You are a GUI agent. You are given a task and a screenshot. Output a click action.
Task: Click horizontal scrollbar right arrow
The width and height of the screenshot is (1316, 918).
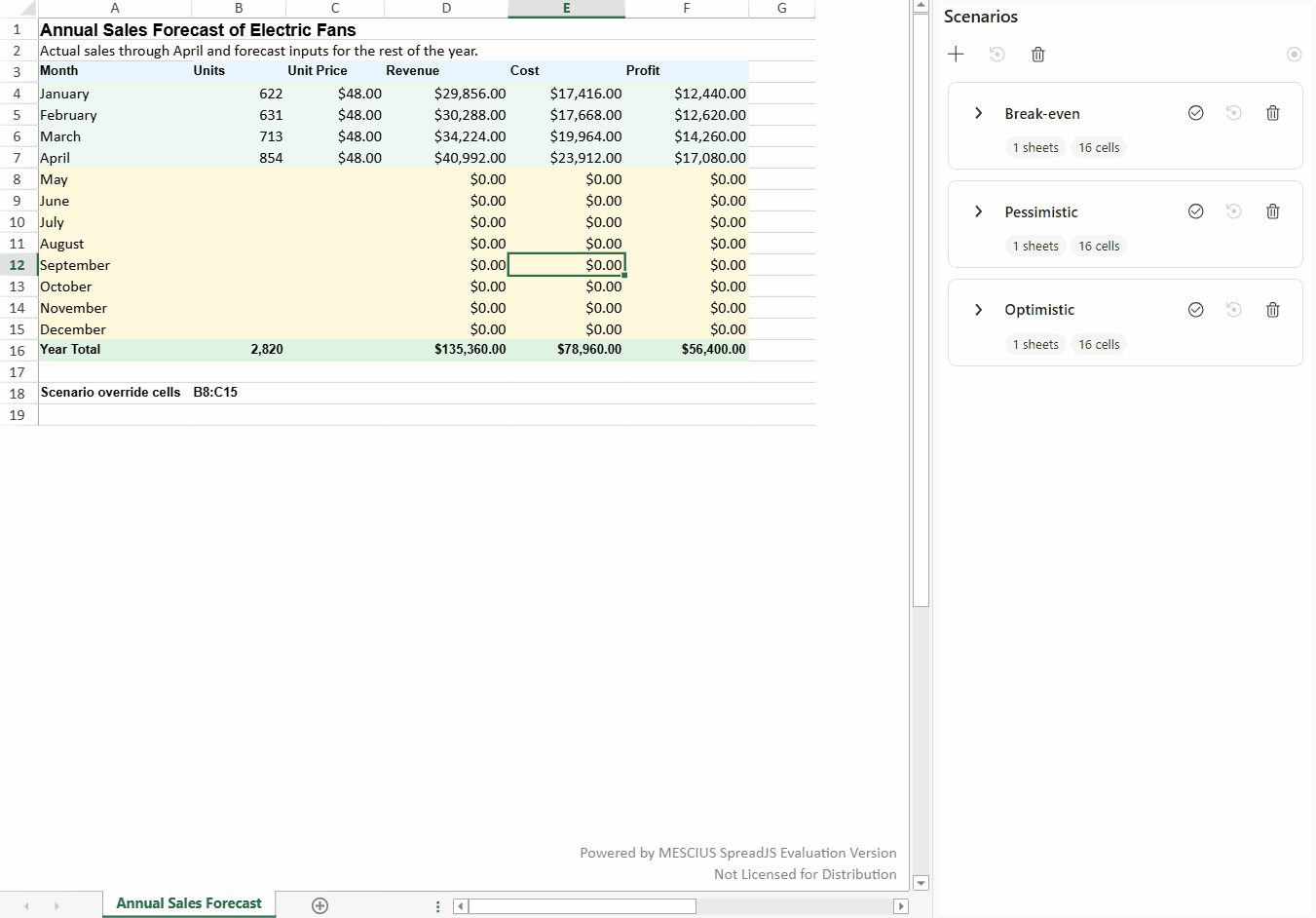coord(901,906)
